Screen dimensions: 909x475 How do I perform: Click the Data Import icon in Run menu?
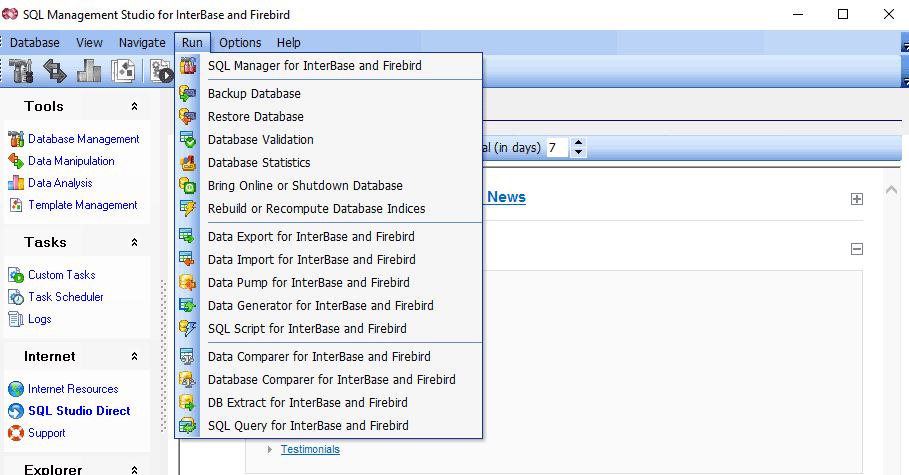tap(187, 260)
